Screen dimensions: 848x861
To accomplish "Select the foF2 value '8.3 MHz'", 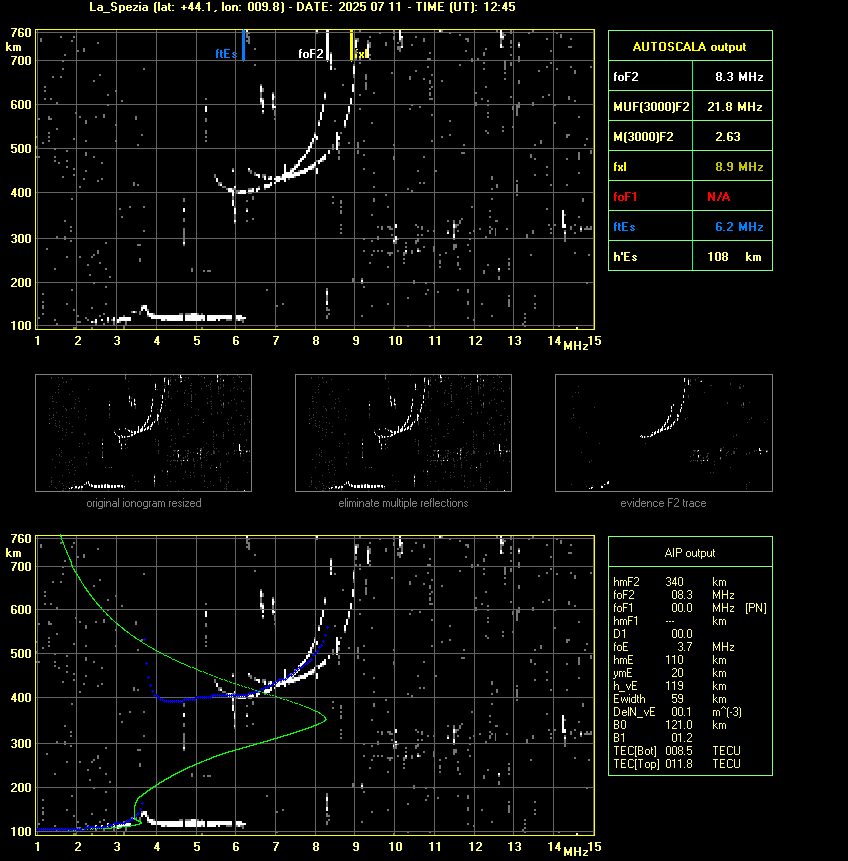I will 739,76.
